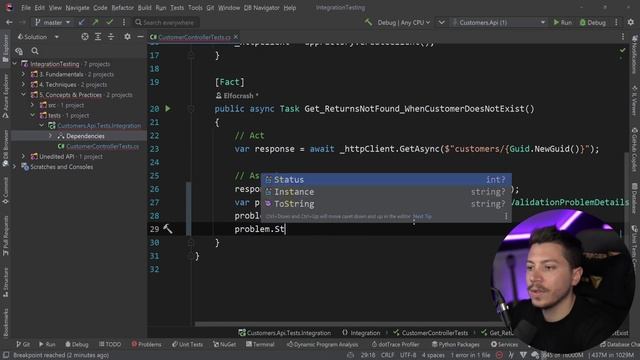Click Next Tip link in completion popup
This screenshot has width=640, height=360.
point(422,216)
